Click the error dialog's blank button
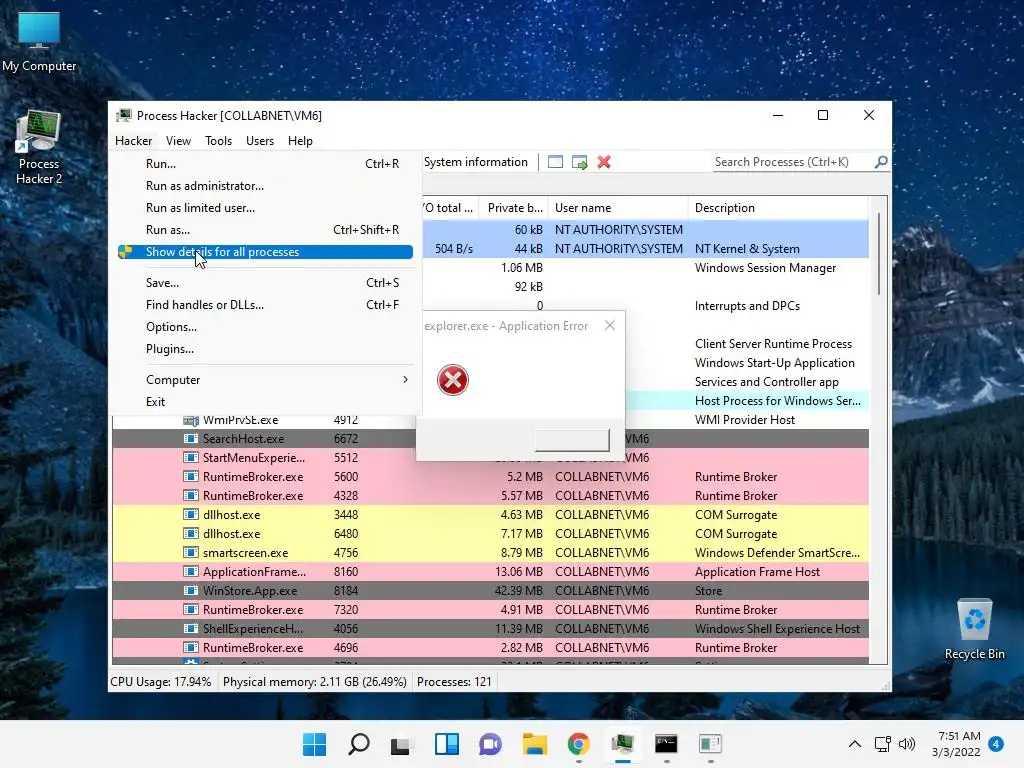1024x768 pixels. [572, 440]
